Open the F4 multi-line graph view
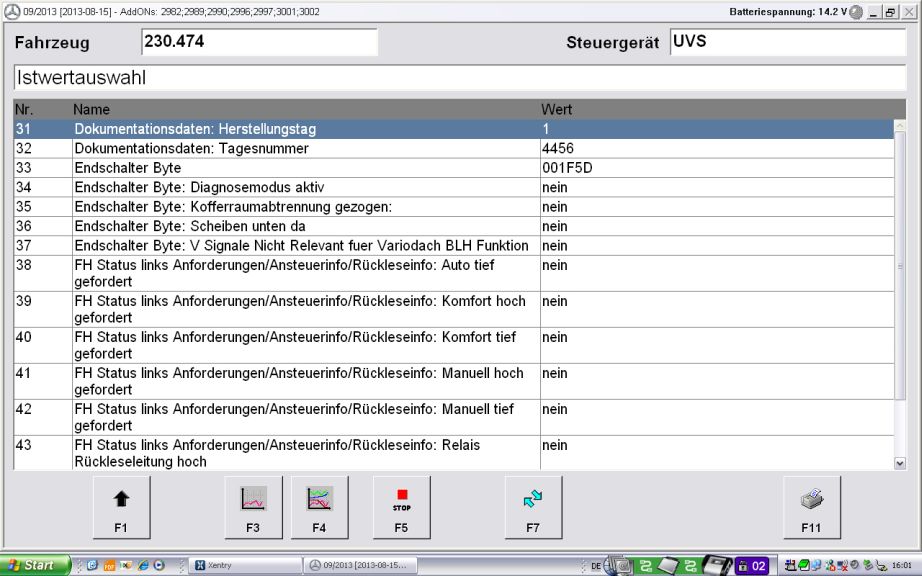Image resolution: width=922 pixels, height=576 pixels. click(319, 507)
